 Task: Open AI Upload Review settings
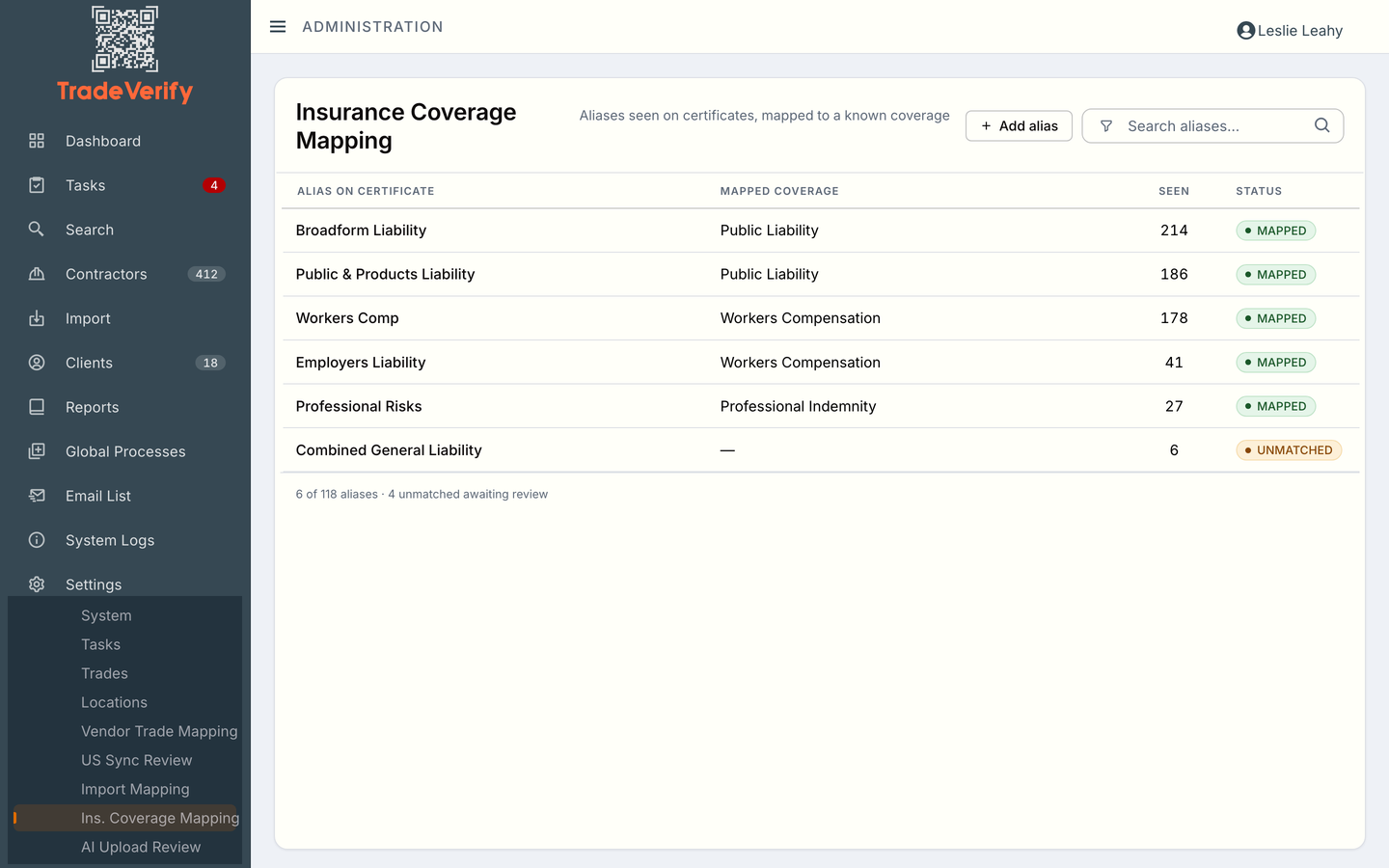(x=141, y=847)
